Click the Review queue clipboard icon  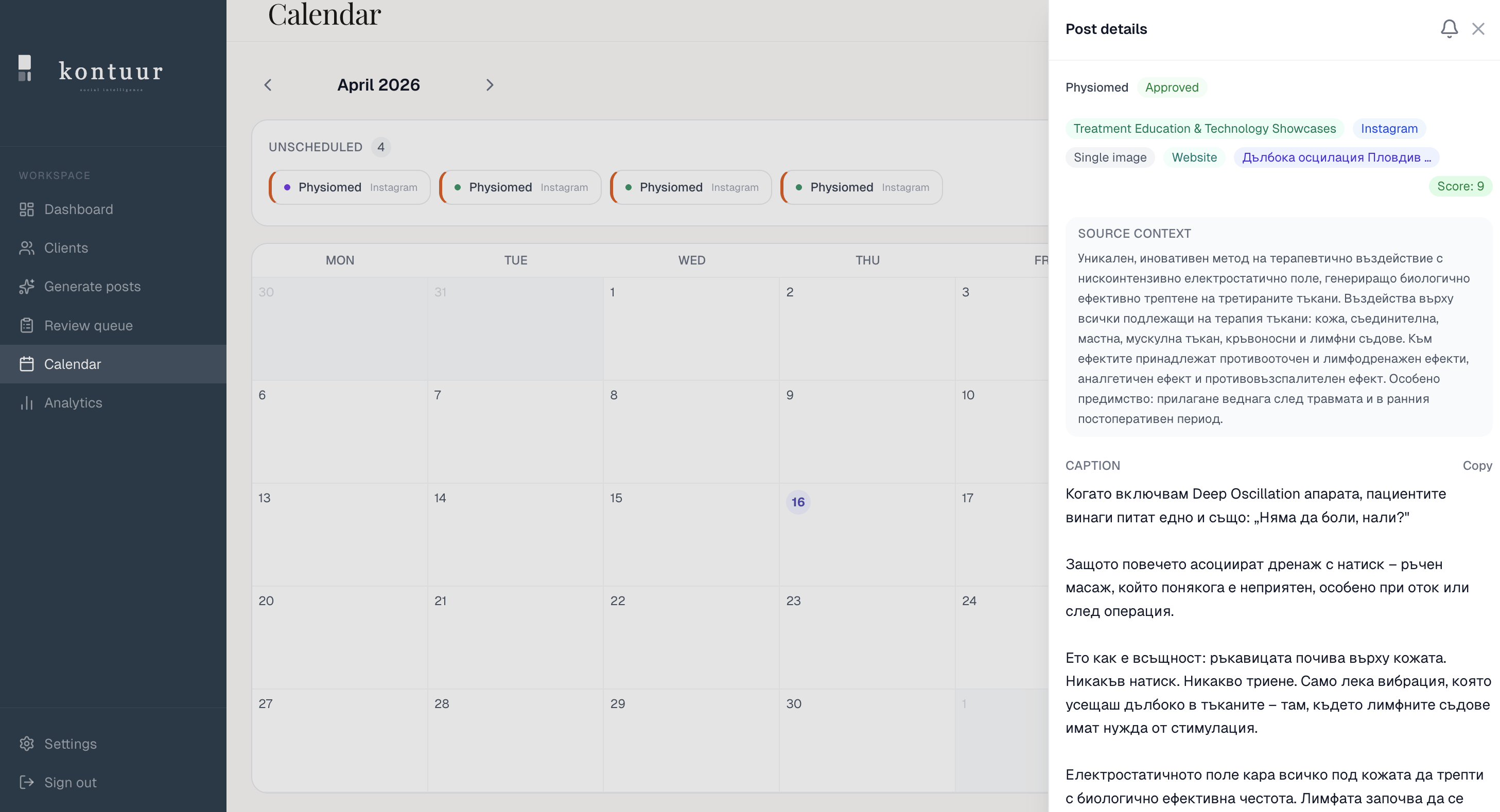[27, 325]
